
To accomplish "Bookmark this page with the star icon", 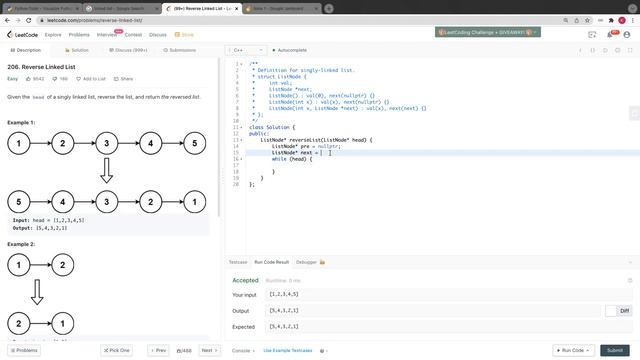I will [587, 20].
